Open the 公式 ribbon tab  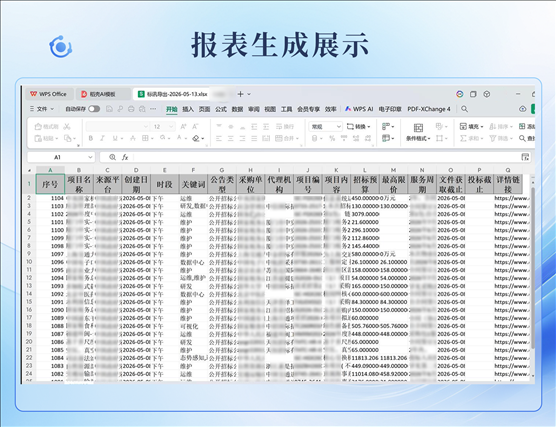pyautogui.click(x=221, y=109)
